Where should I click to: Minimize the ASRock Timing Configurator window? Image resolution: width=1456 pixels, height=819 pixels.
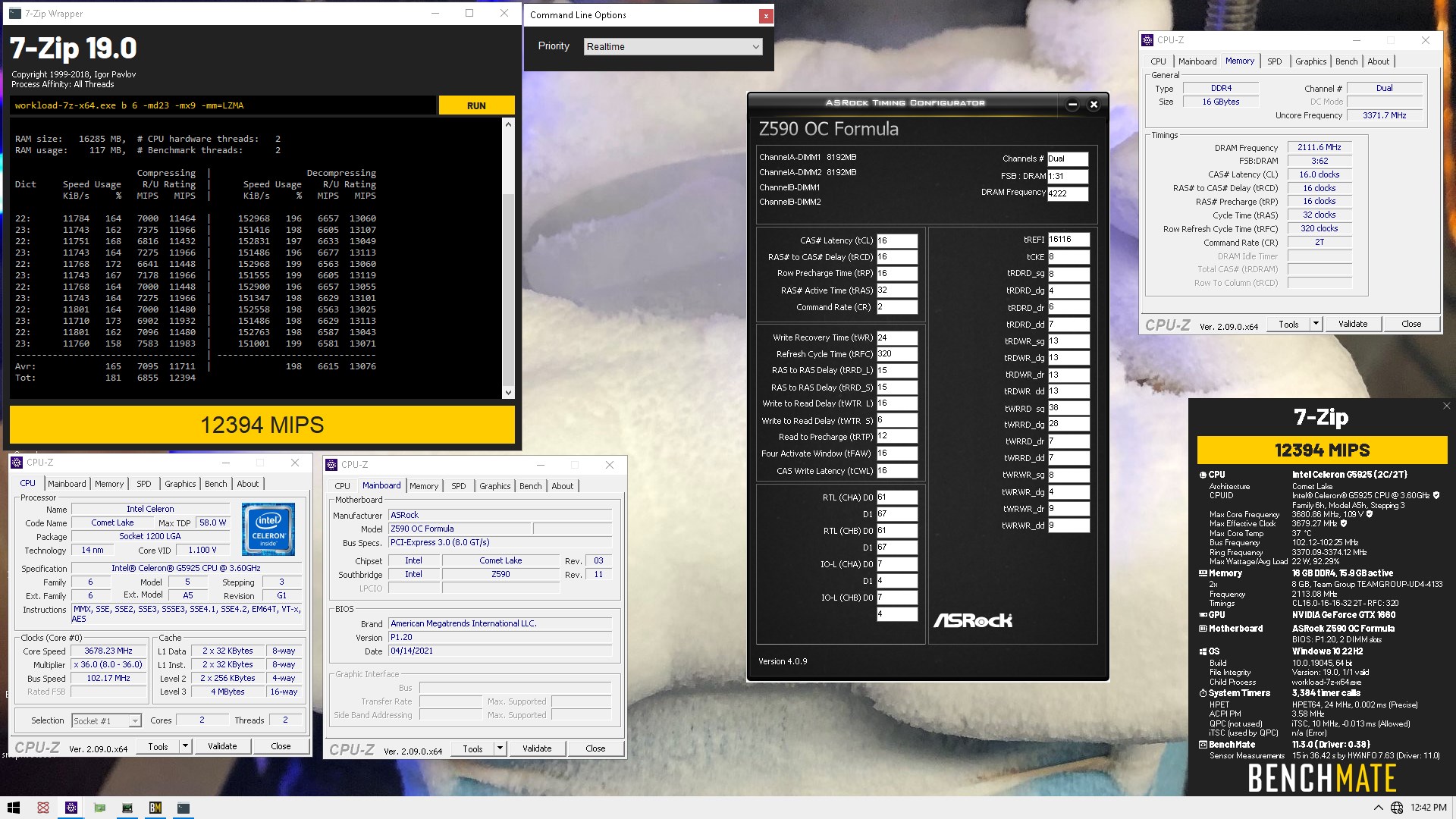(1072, 105)
